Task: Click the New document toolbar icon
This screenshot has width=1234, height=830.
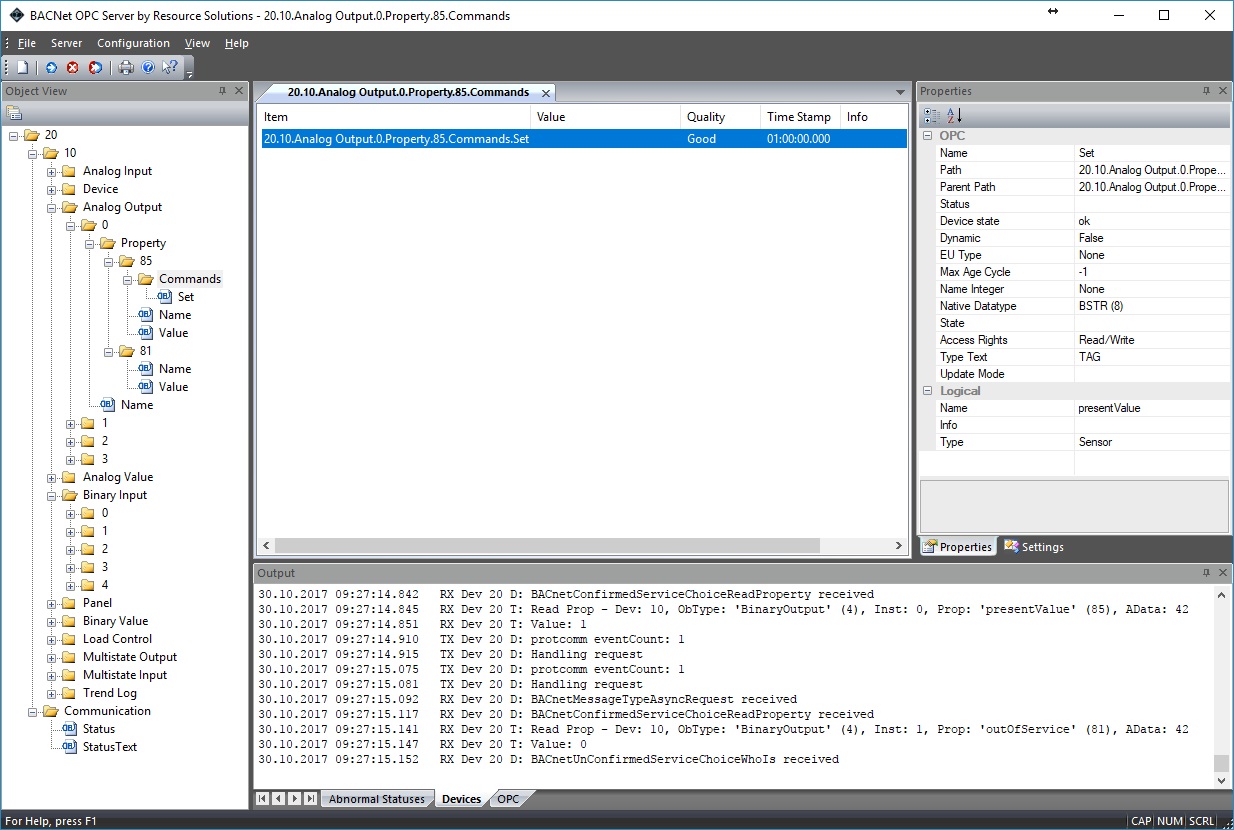Action: (22, 67)
